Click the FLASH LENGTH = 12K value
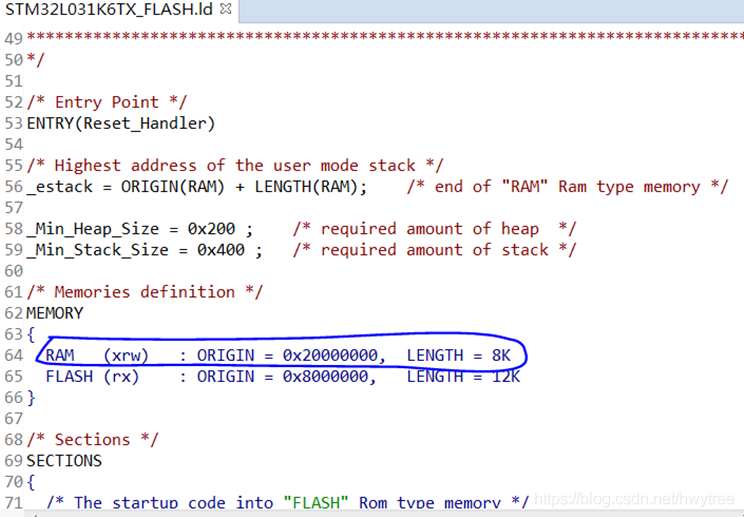Screen dimensions: 744x517 (463, 377)
